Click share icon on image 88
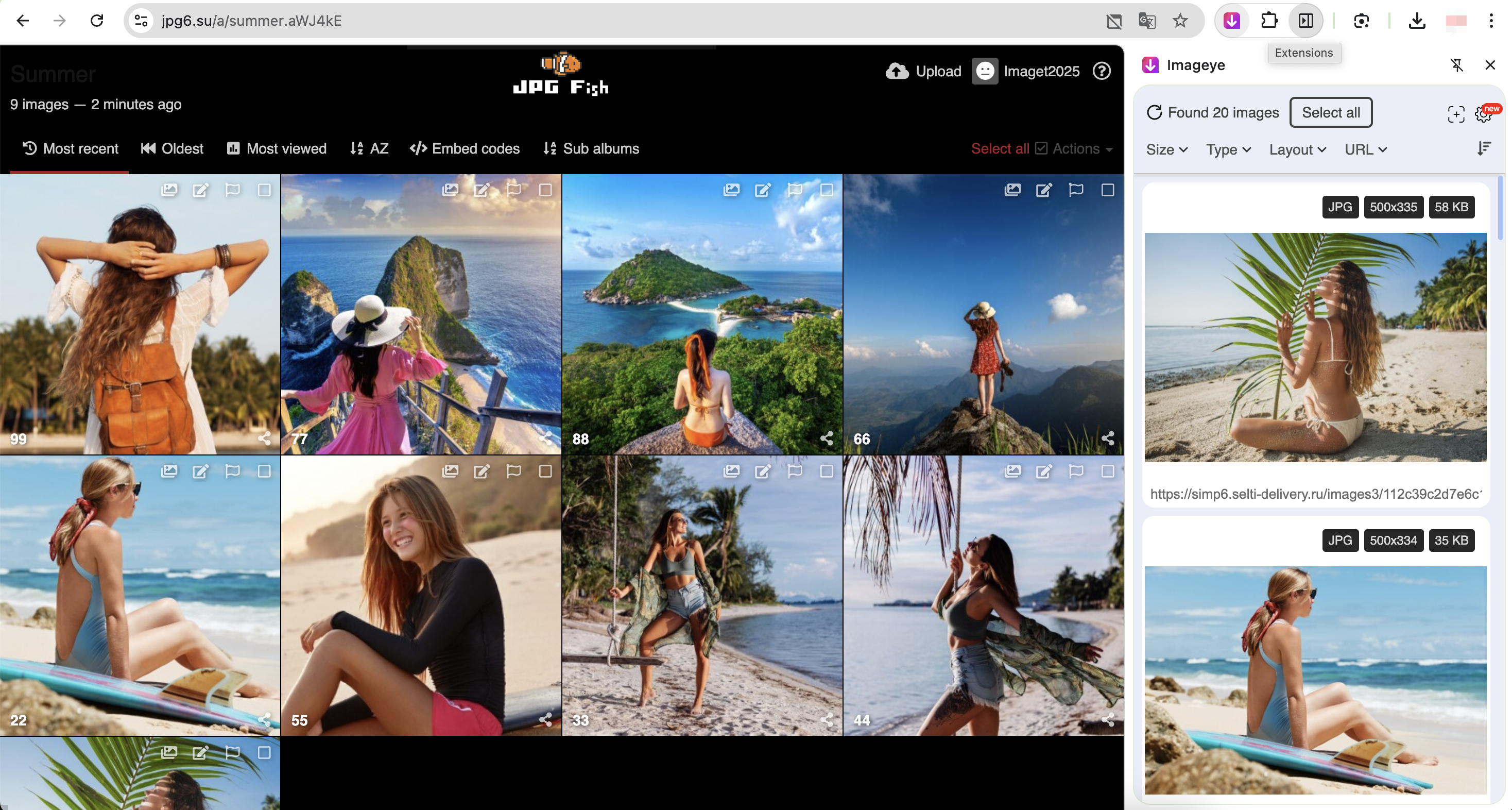The height and width of the screenshot is (810, 1512). [x=827, y=438]
